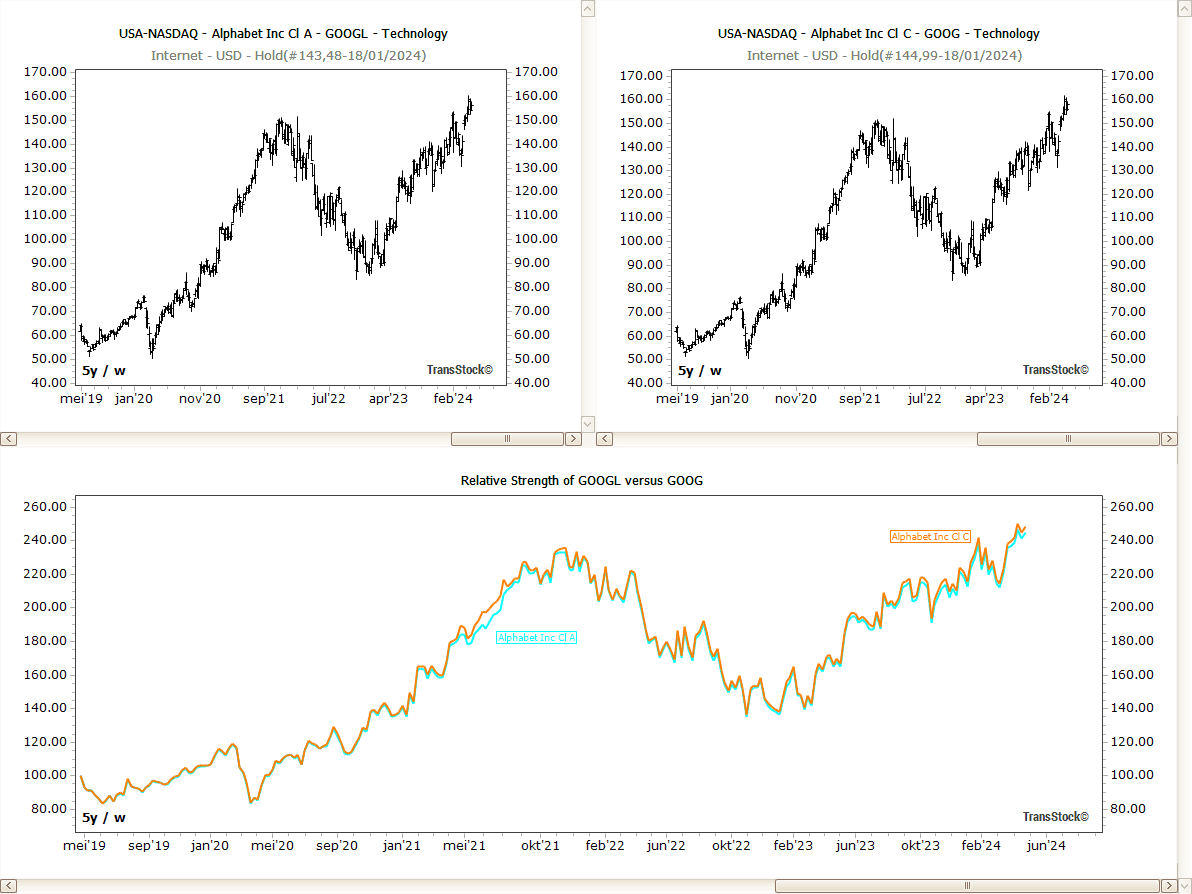This screenshot has height=894, width=1192.
Task: Click Relative Strength of GOOGL versus GOOG title
Action: [x=581, y=481]
